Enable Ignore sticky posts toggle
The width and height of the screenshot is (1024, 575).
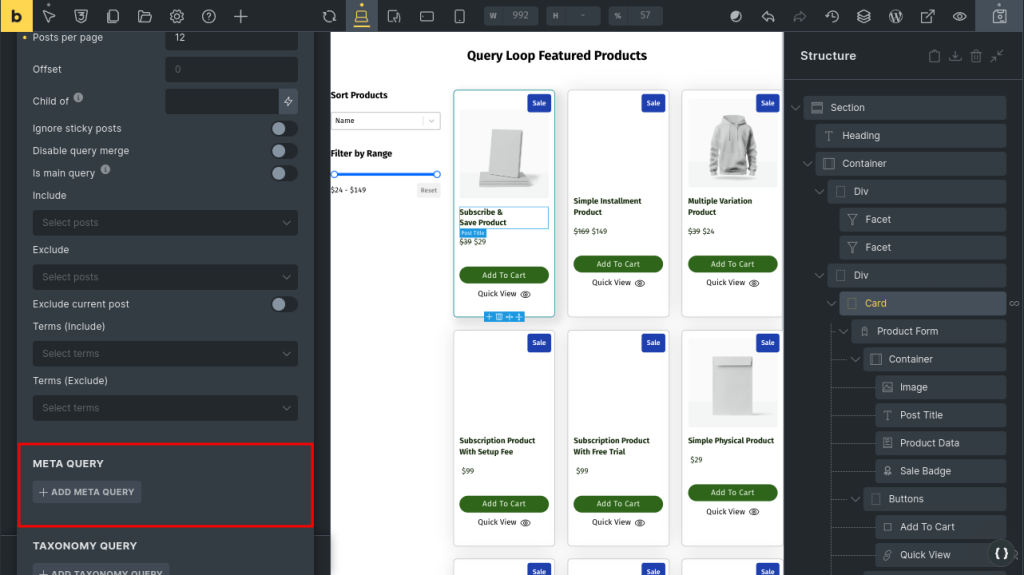point(283,129)
